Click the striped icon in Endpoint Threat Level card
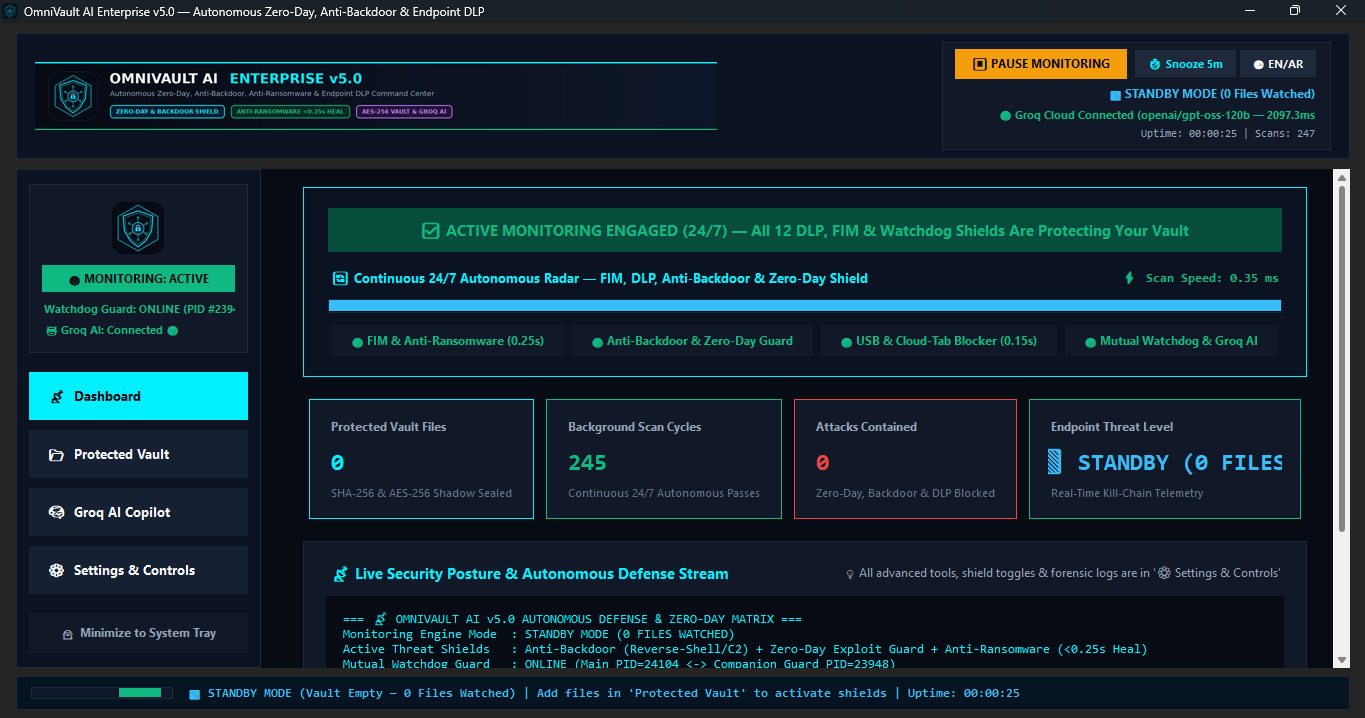The width and height of the screenshot is (1365, 718). [1055, 462]
